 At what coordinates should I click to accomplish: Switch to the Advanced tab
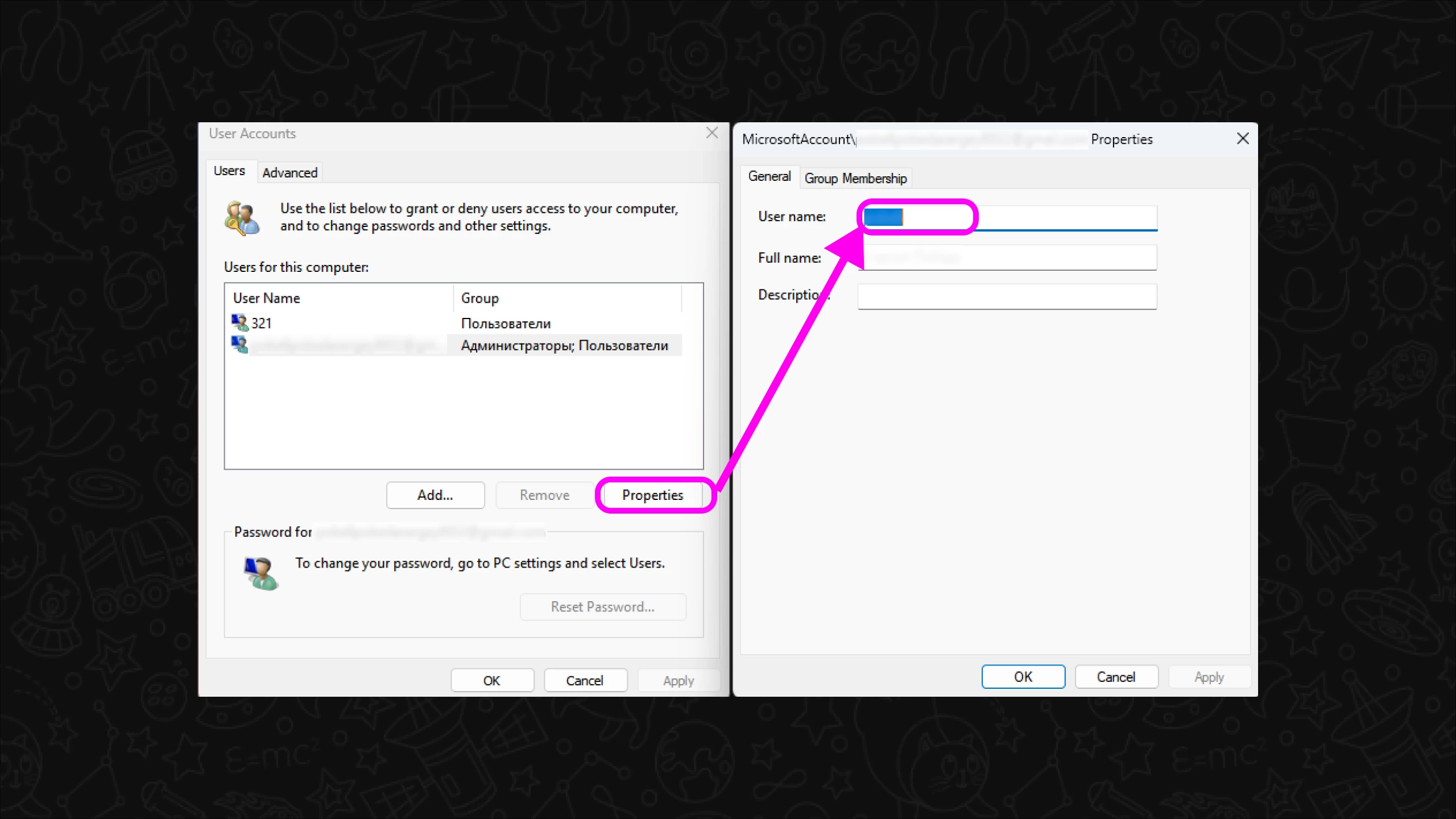click(289, 173)
